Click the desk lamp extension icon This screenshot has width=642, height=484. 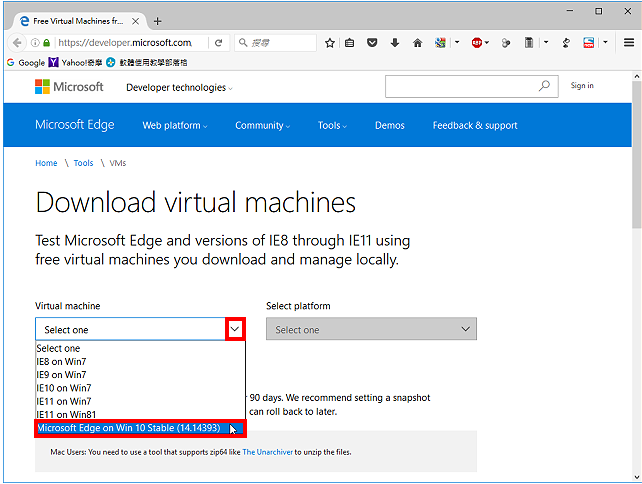point(566,43)
